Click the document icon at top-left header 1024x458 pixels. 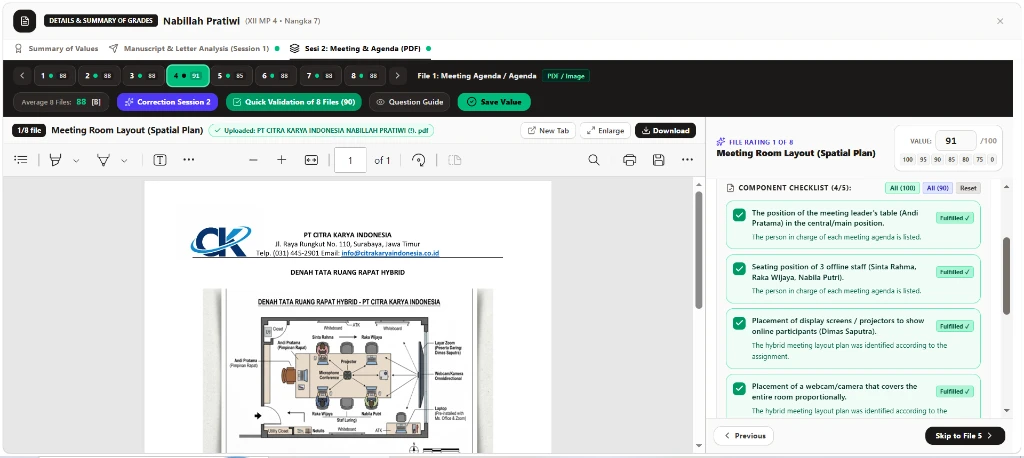pyautogui.click(x=25, y=21)
